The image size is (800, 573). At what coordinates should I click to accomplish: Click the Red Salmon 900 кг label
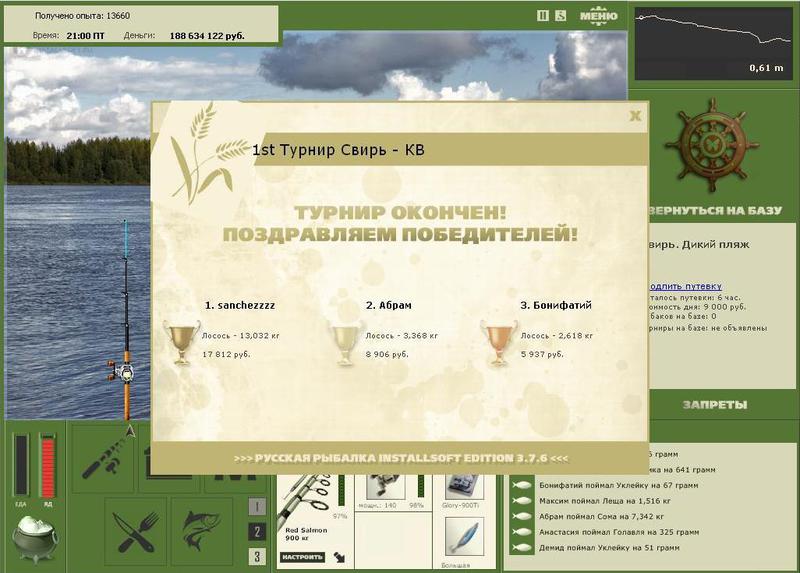click(306, 534)
